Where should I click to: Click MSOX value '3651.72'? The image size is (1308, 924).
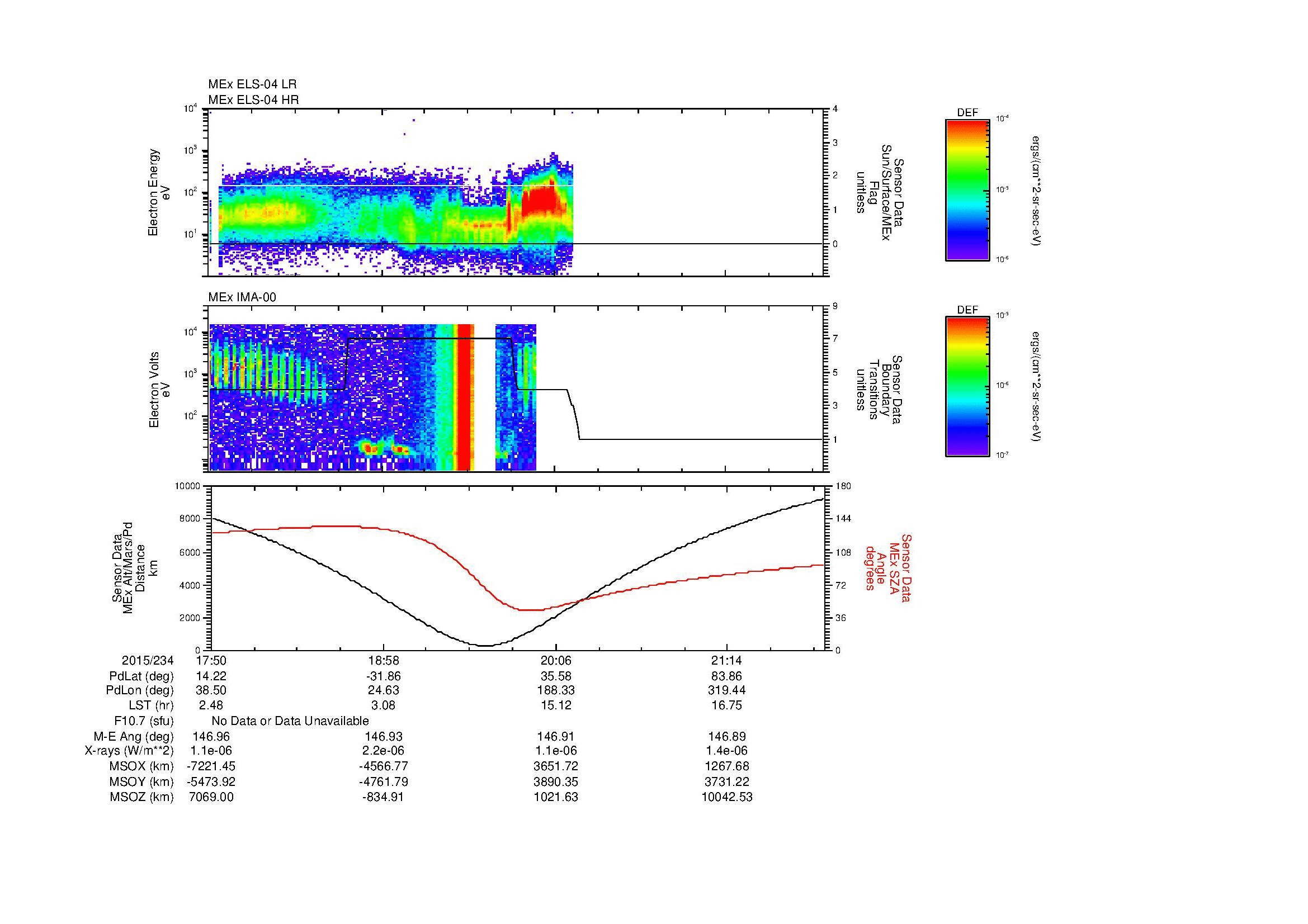[x=556, y=766]
